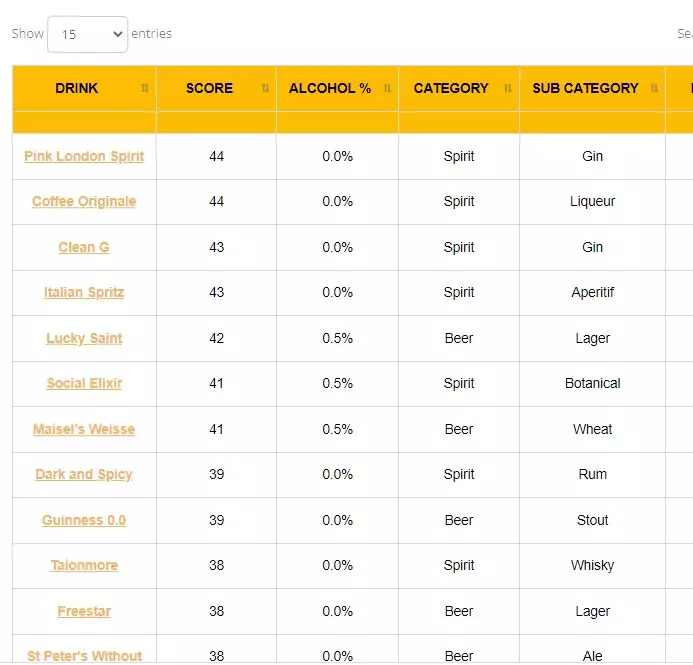This screenshot has height=665, width=693.
Task: Follow the Clean G link
Action: click(84, 247)
